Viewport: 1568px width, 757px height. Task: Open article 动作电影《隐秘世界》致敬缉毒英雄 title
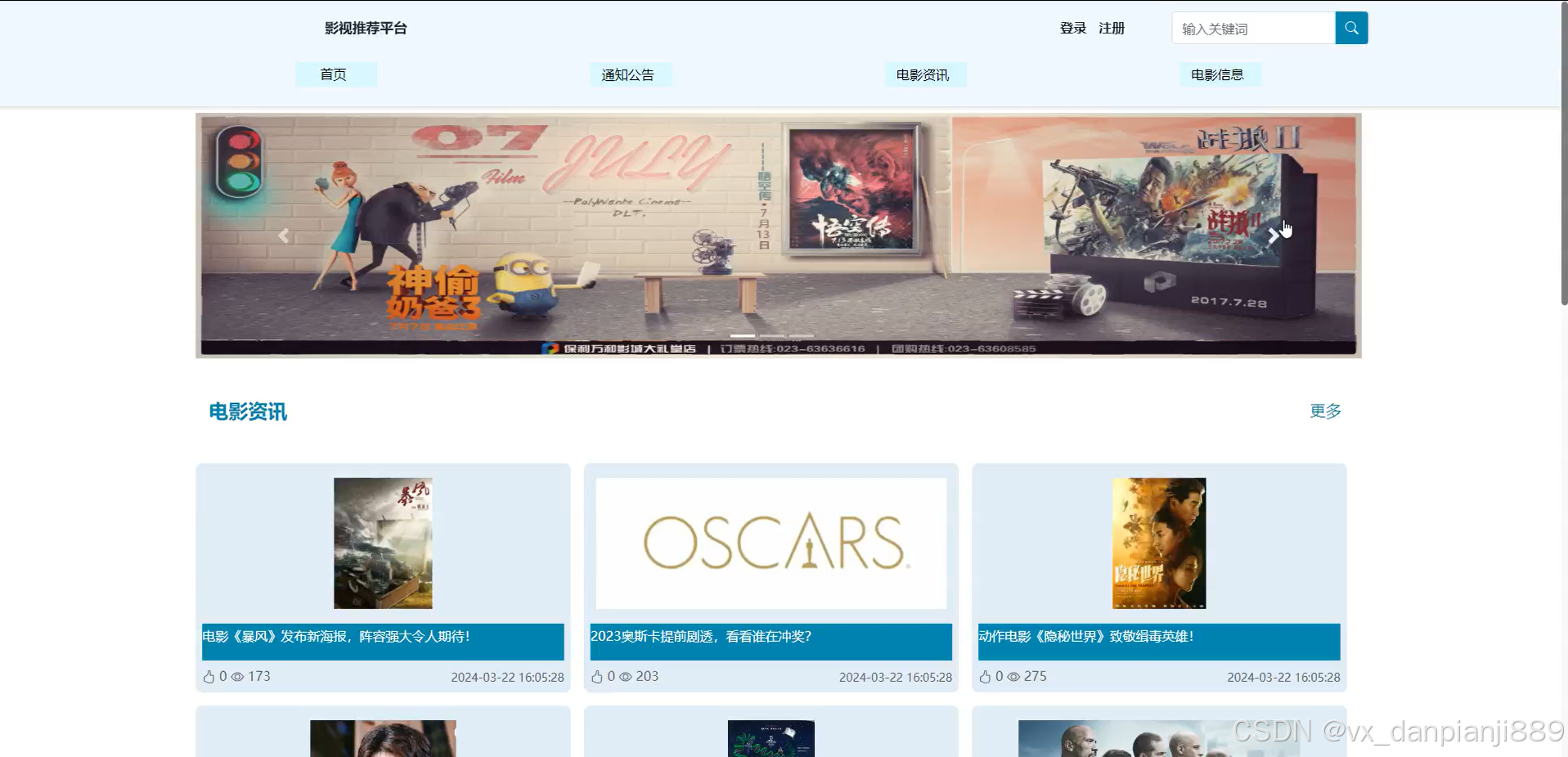(x=1086, y=636)
